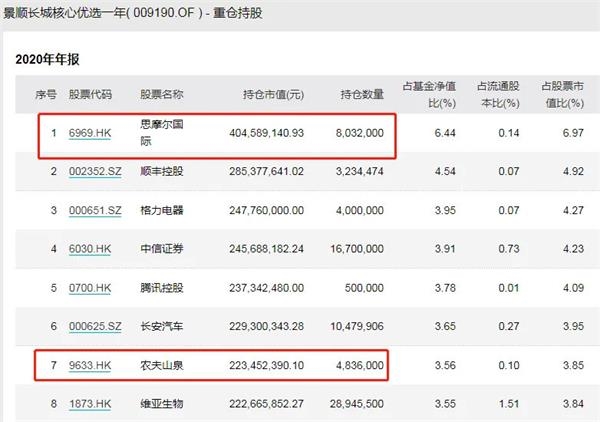Click market value 404,589,140.93
600x422 pixels.
[267, 133]
